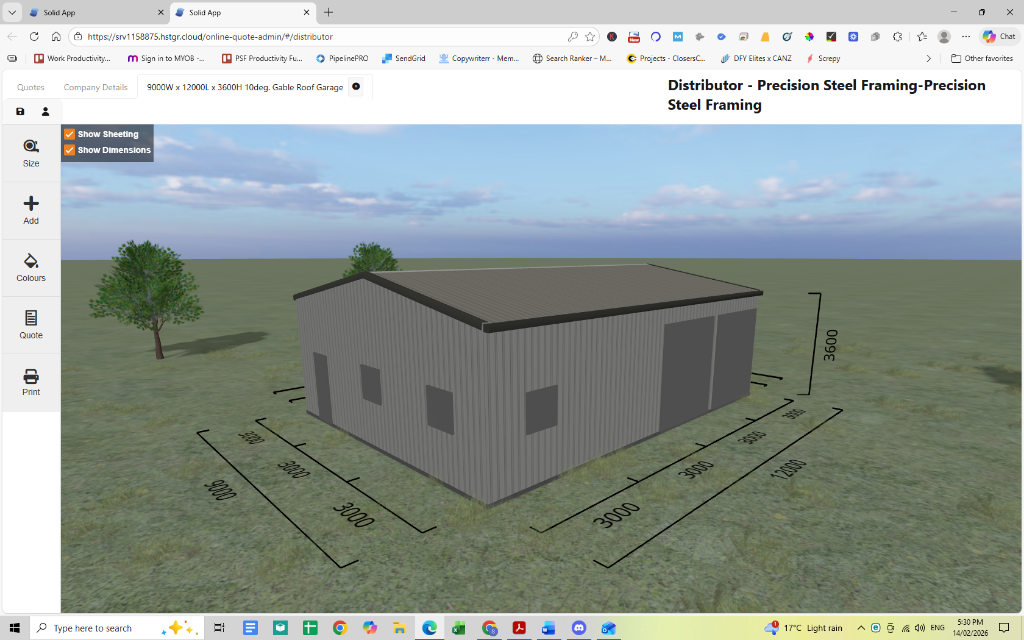Expand the bookmarks bar overflow chevron
1024x640 pixels.
pos(928,58)
